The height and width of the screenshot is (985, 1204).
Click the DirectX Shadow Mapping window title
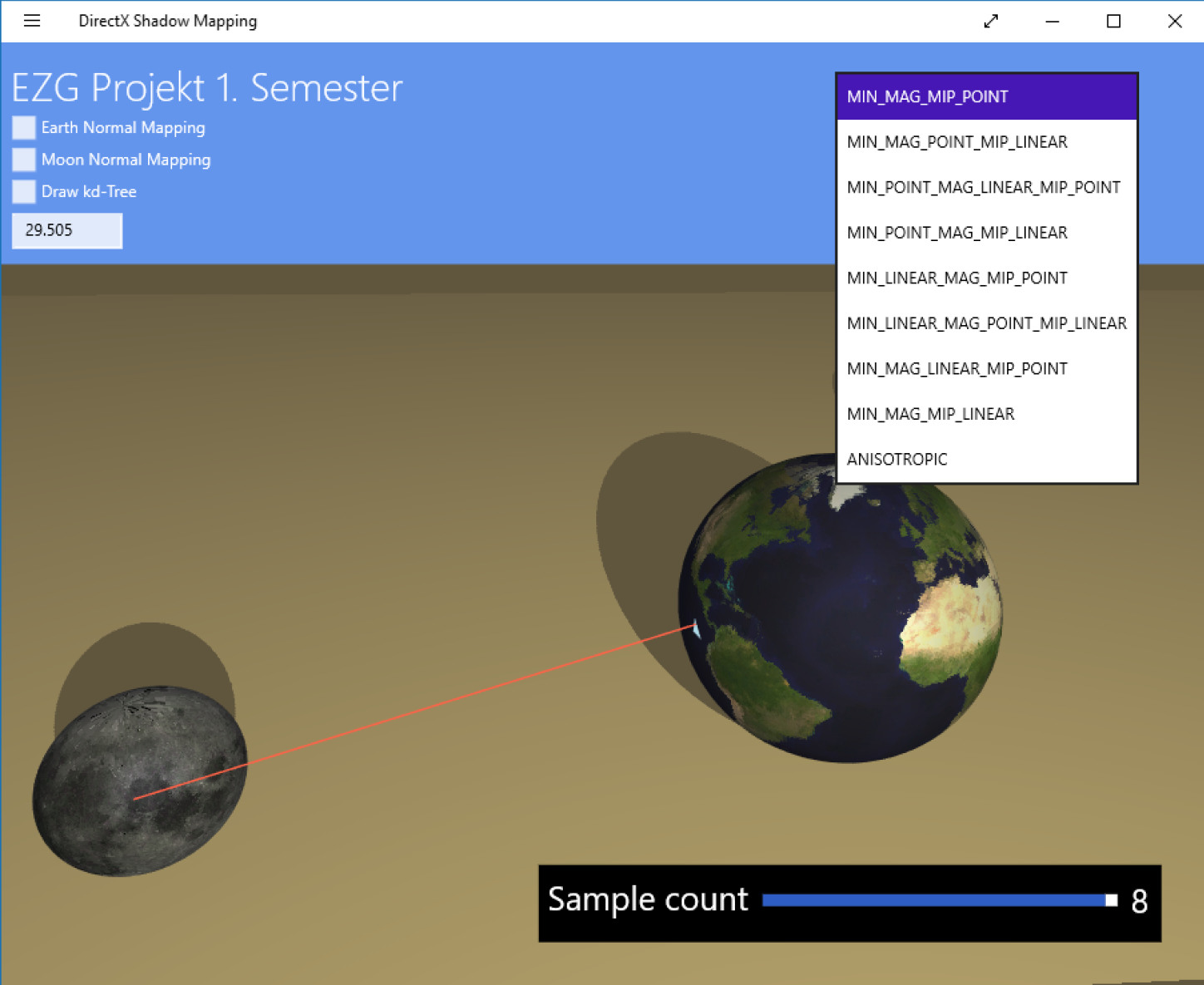point(168,21)
